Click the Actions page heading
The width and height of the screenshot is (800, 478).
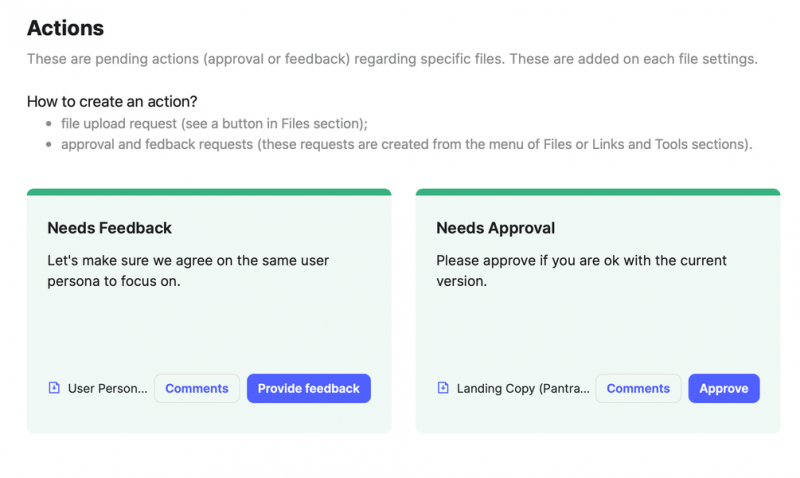coord(65,29)
